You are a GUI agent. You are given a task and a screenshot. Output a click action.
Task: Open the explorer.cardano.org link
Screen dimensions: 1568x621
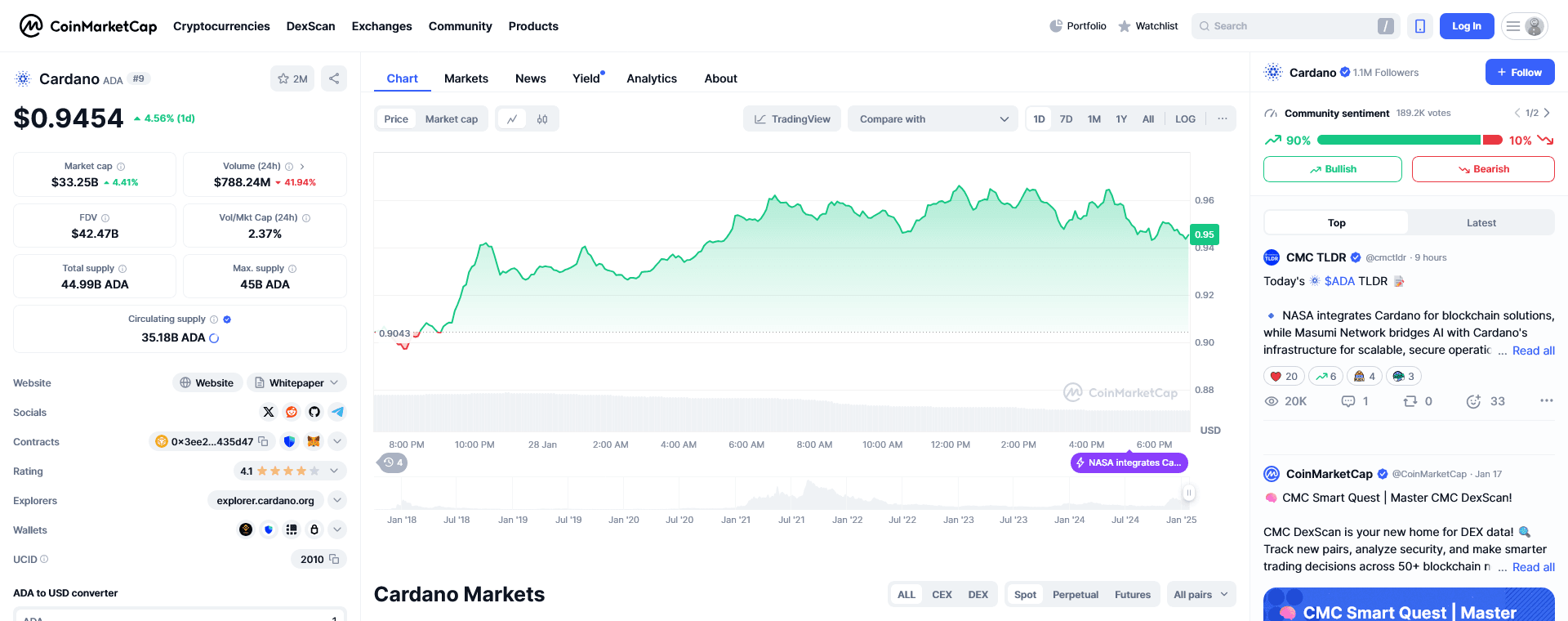pyautogui.click(x=265, y=500)
